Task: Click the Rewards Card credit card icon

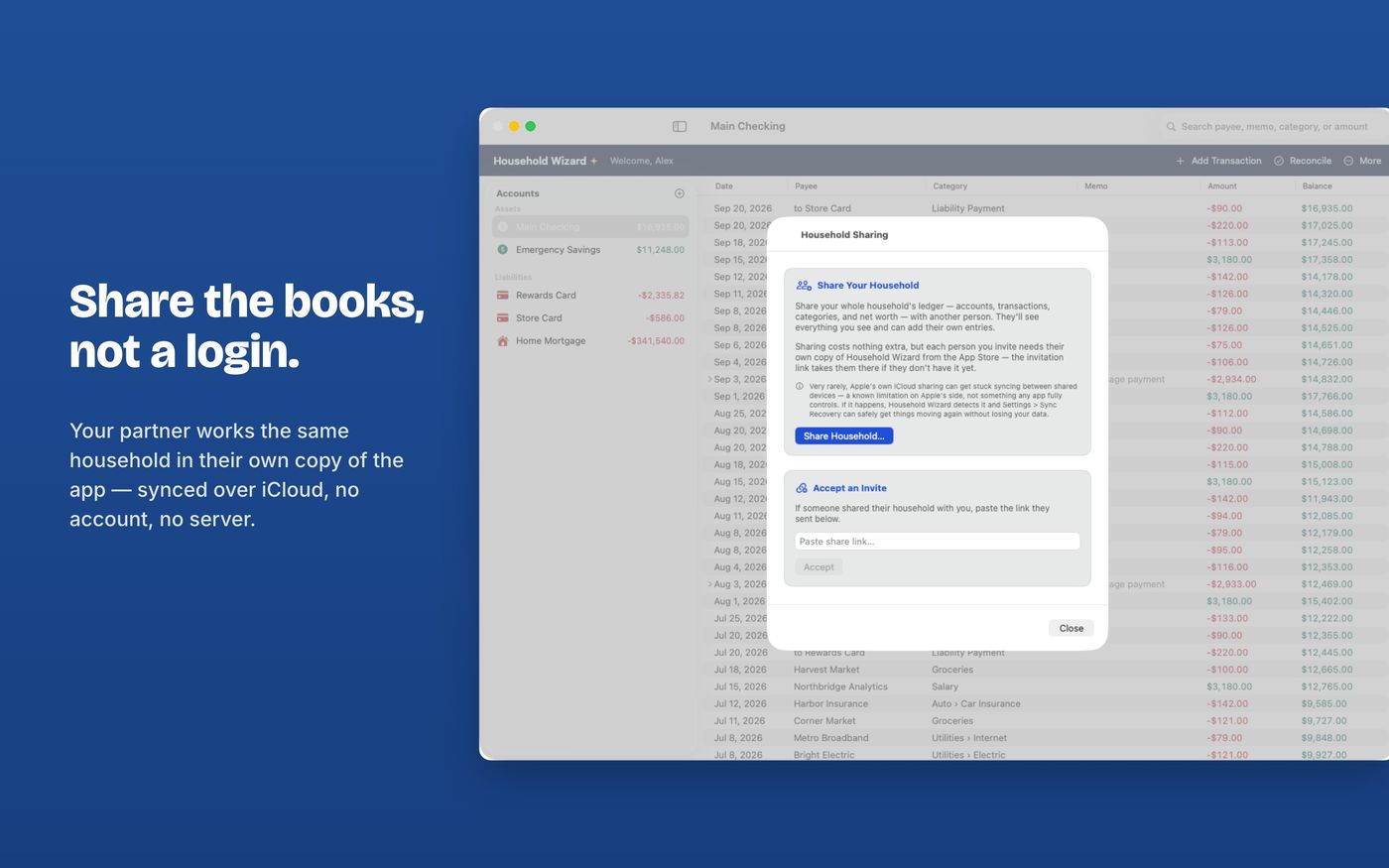Action: click(503, 295)
